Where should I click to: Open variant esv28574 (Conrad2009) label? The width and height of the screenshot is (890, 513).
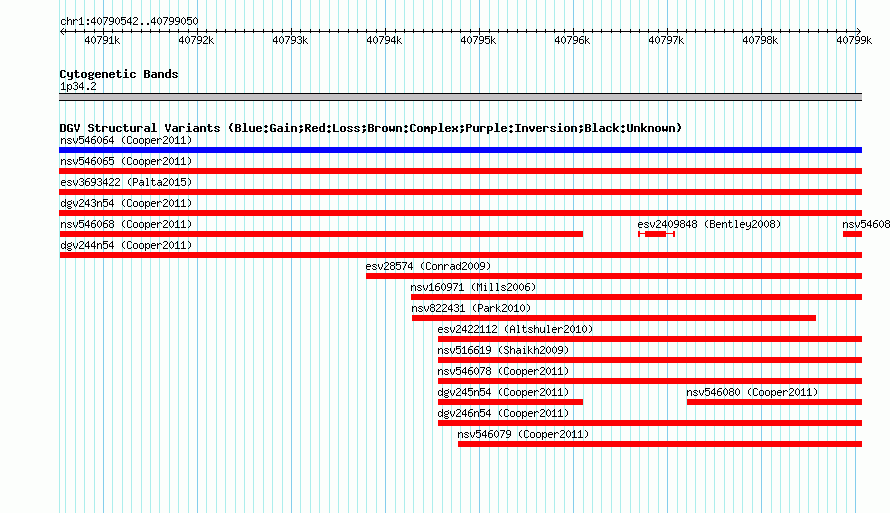click(428, 266)
